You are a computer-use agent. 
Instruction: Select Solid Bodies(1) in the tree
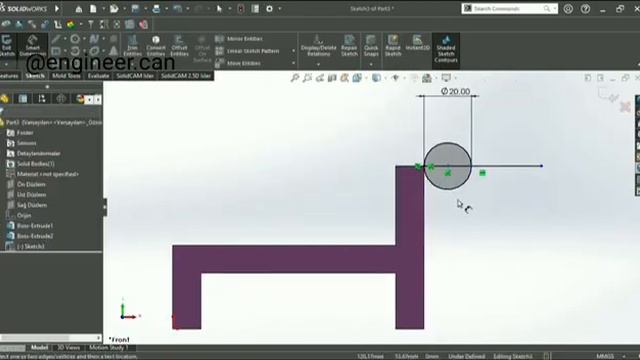click(x=31, y=164)
